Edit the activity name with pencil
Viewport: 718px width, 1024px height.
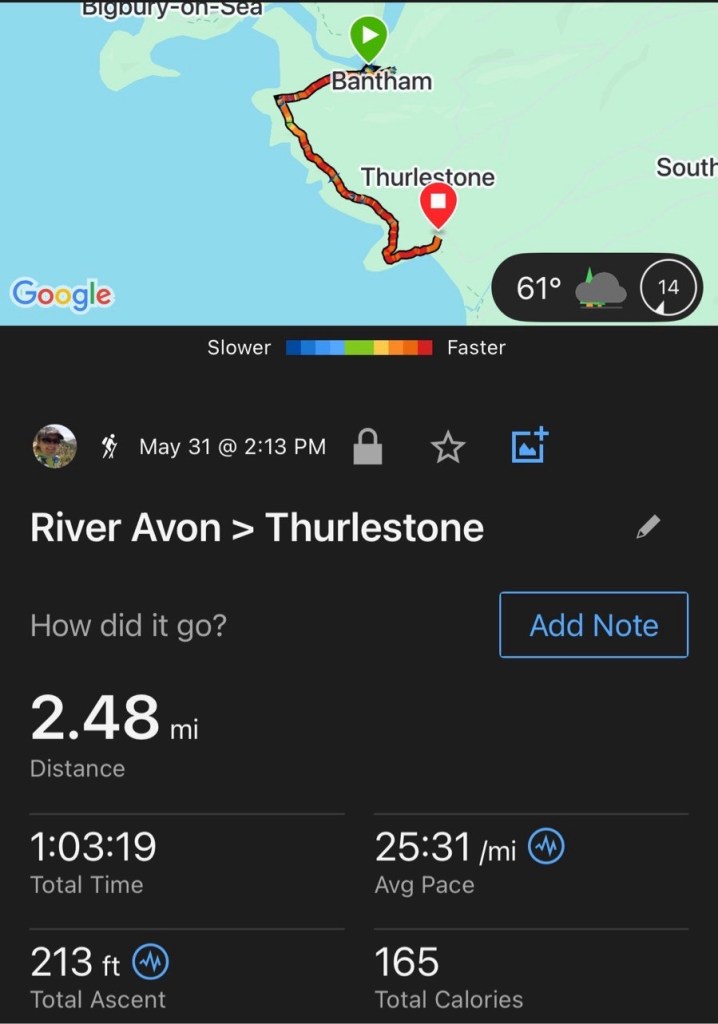[x=648, y=528]
